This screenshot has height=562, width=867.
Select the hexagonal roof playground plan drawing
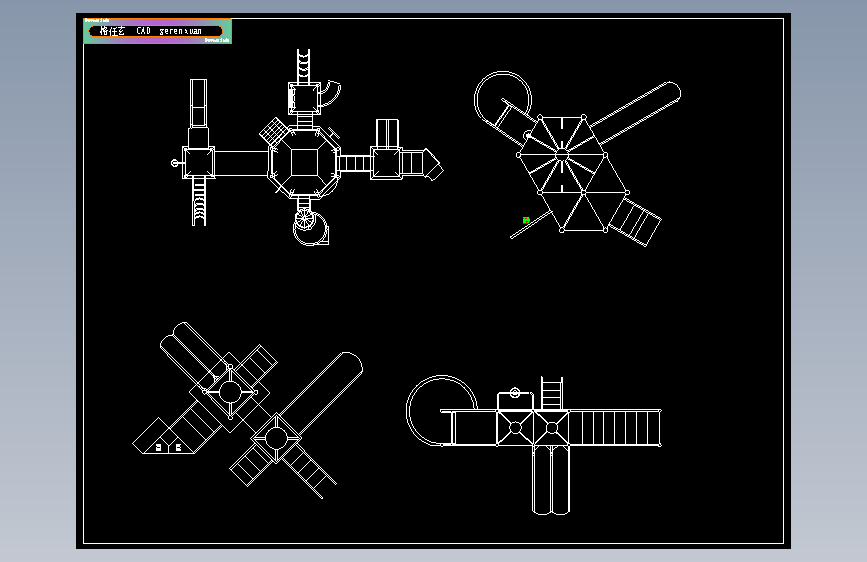pyautogui.click(x=577, y=159)
